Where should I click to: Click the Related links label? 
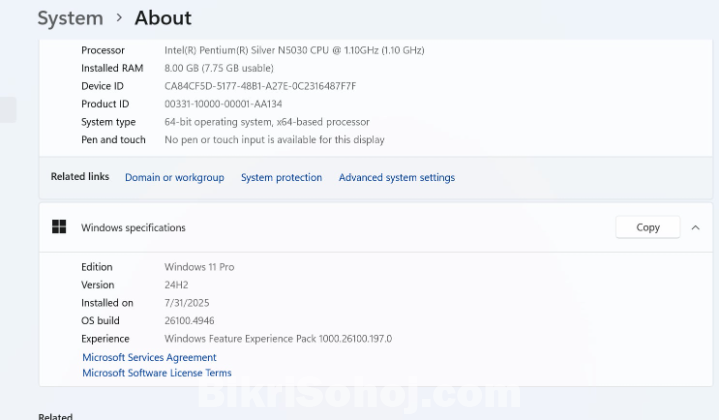click(x=80, y=177)
